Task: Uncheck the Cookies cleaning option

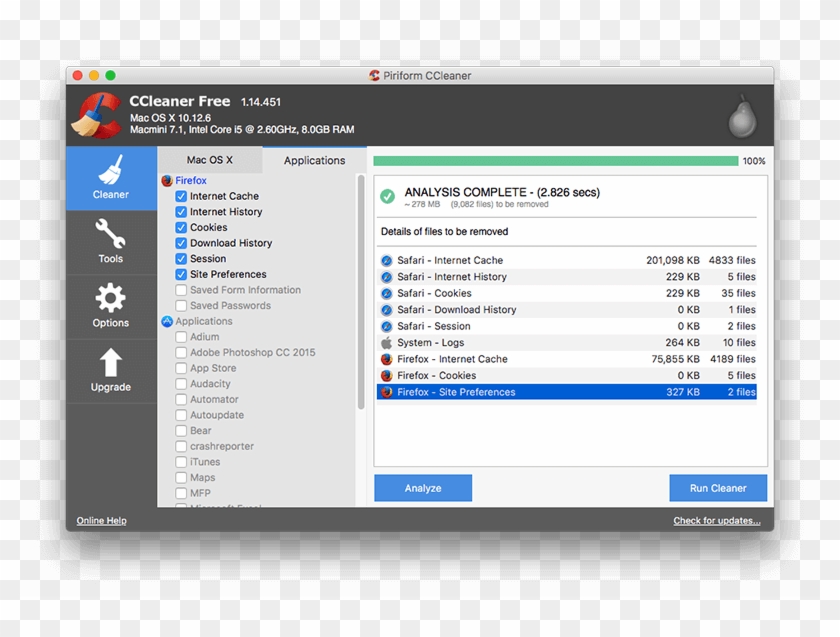Action: 181,227
